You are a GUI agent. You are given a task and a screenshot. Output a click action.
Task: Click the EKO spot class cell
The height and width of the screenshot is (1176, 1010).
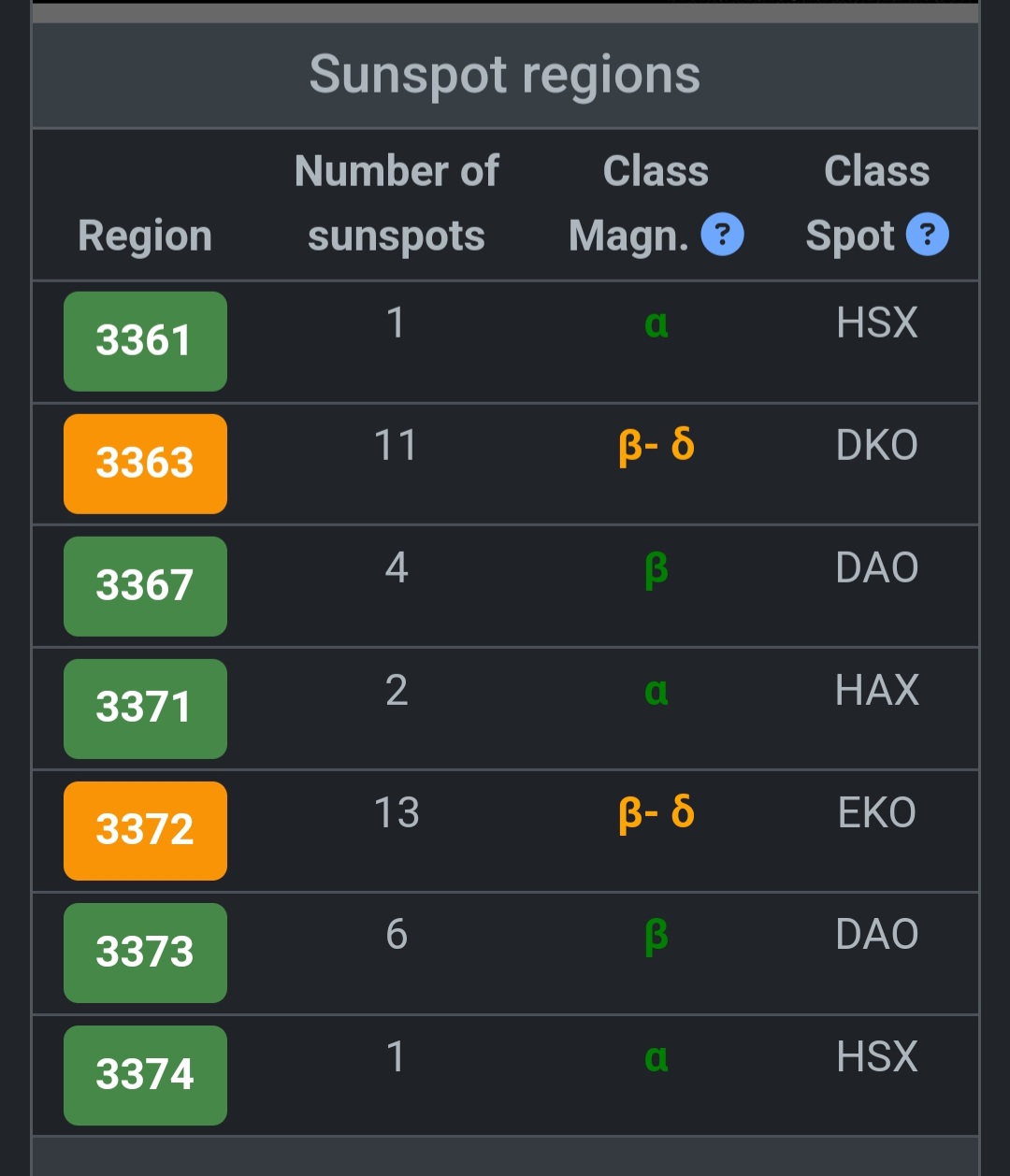tap(877, 812)
